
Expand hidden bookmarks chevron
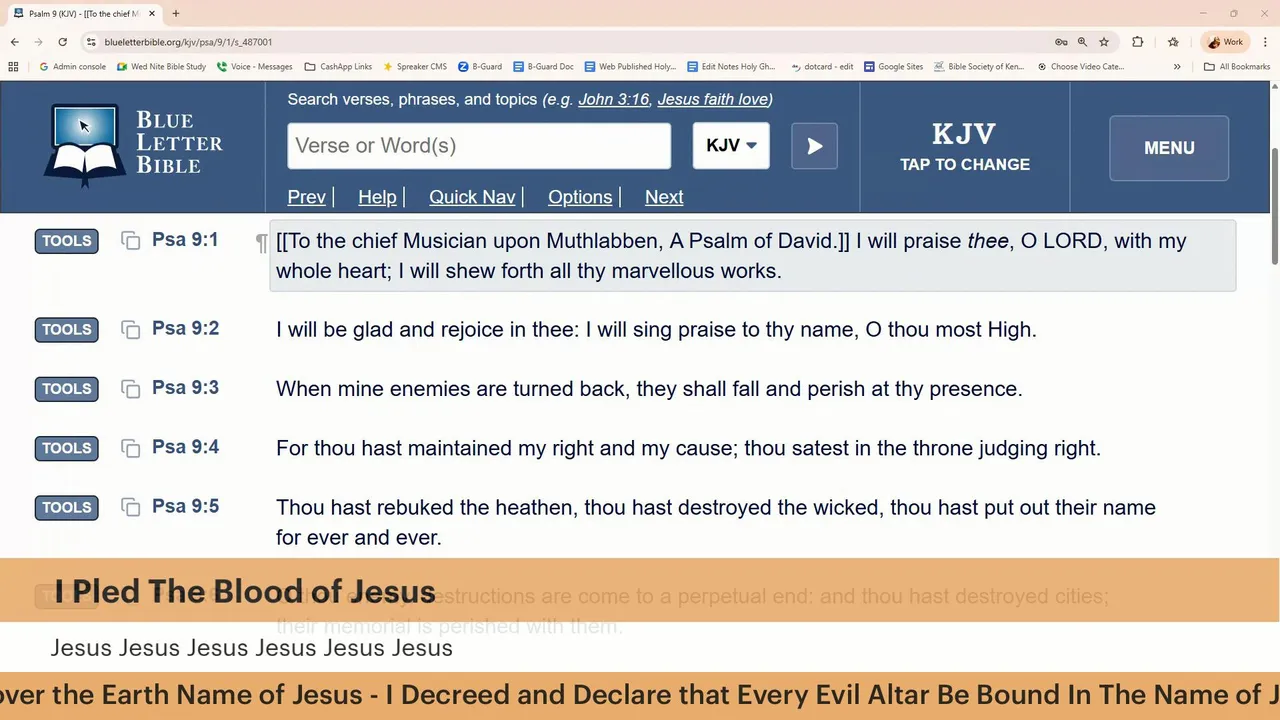[1177, 67]
